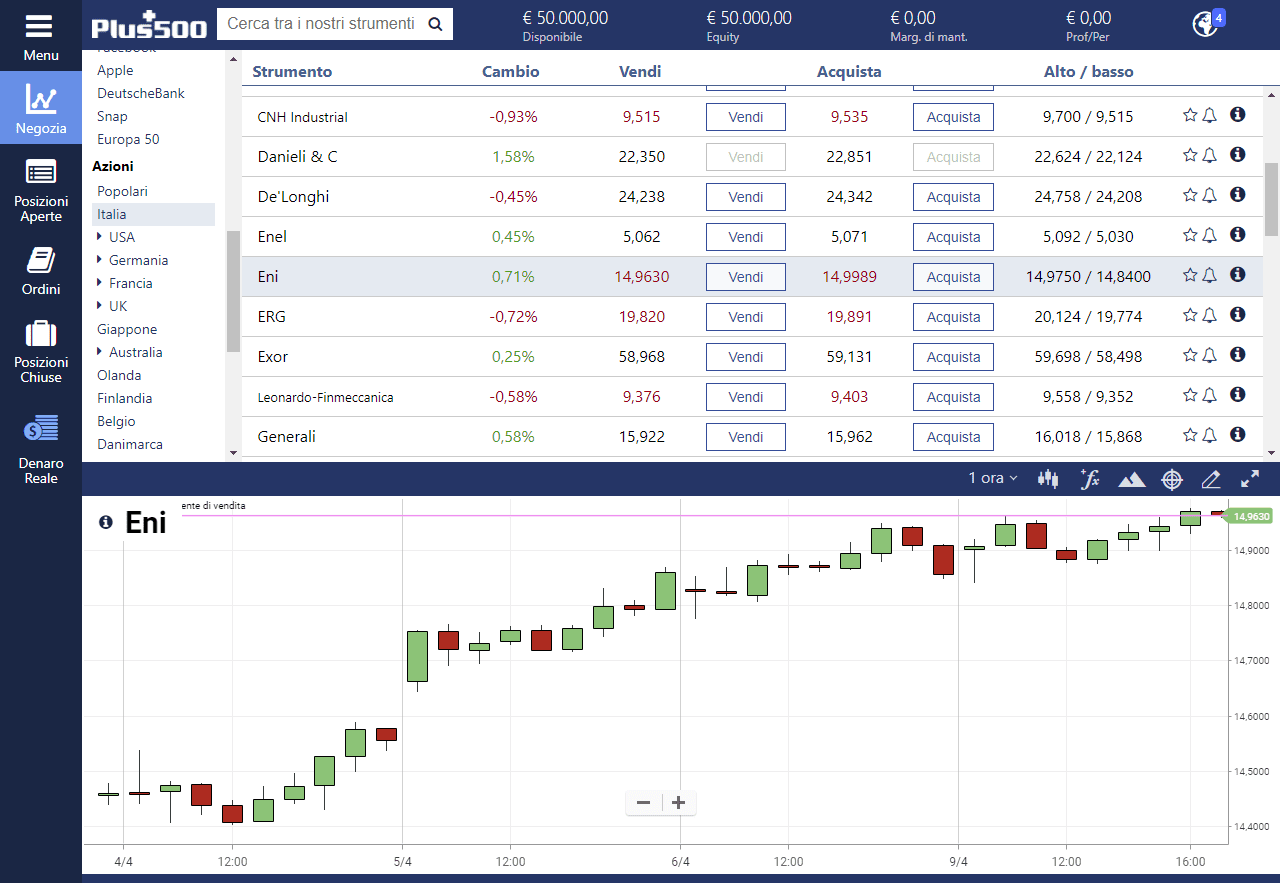The height and width of the screenshot is (883, 1280).
Task: Zoom in the chart with plus
Action: point(678,803)
